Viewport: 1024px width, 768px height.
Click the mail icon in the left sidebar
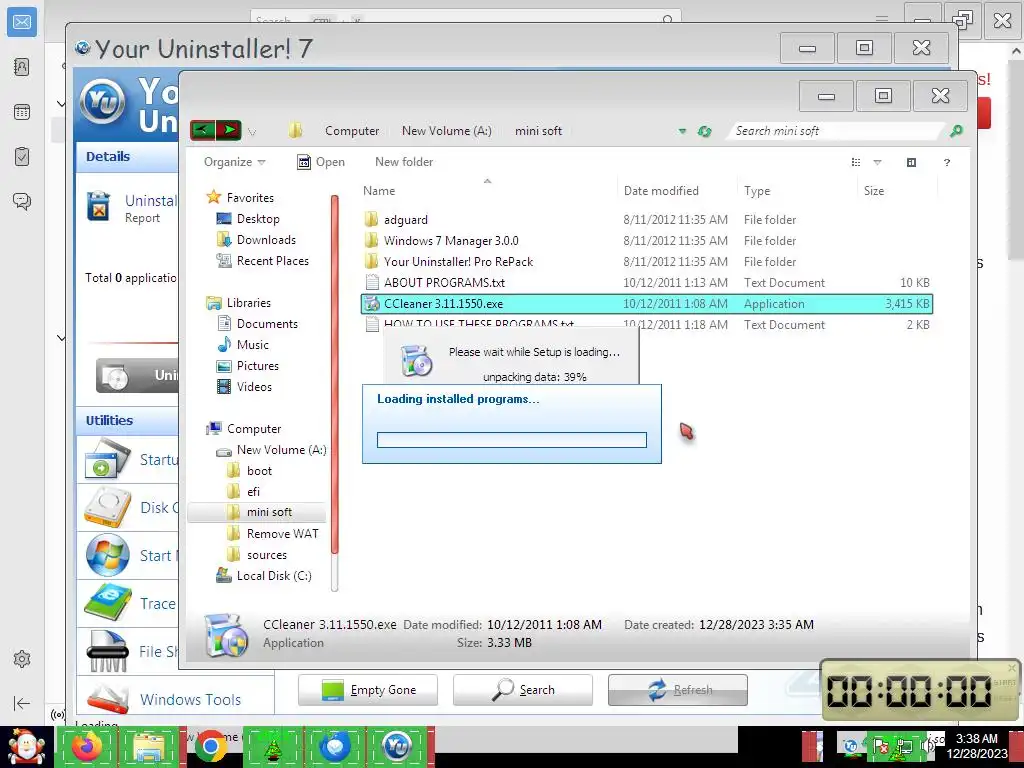(x=22, y=22)
